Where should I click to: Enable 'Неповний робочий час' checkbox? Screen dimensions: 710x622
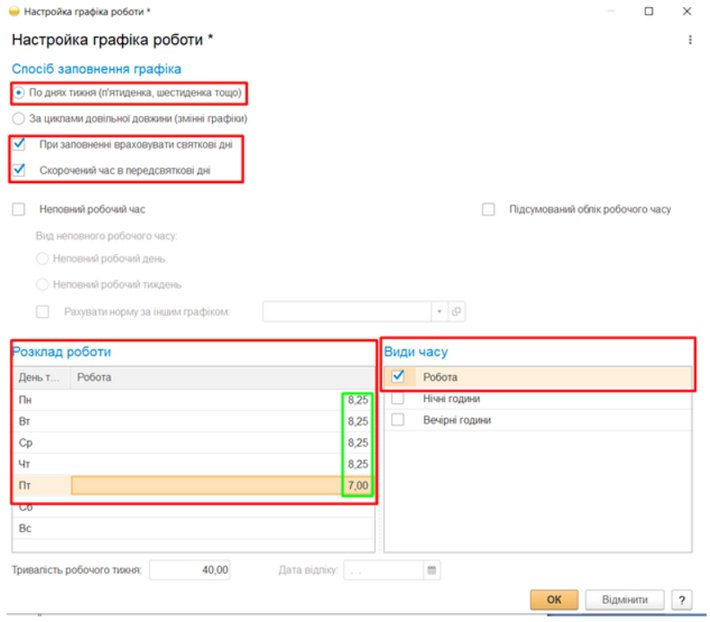click(19, 209)
